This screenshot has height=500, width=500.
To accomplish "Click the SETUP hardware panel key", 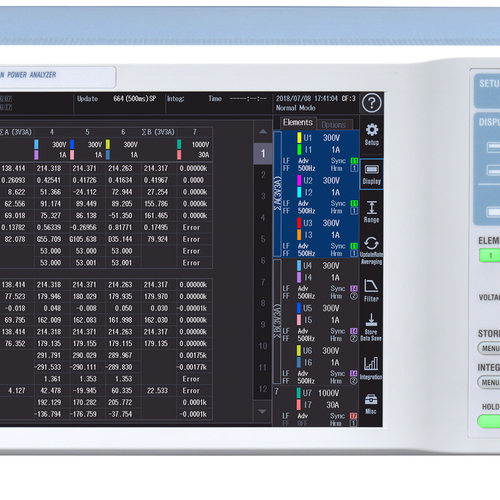I will click(487, 90).
